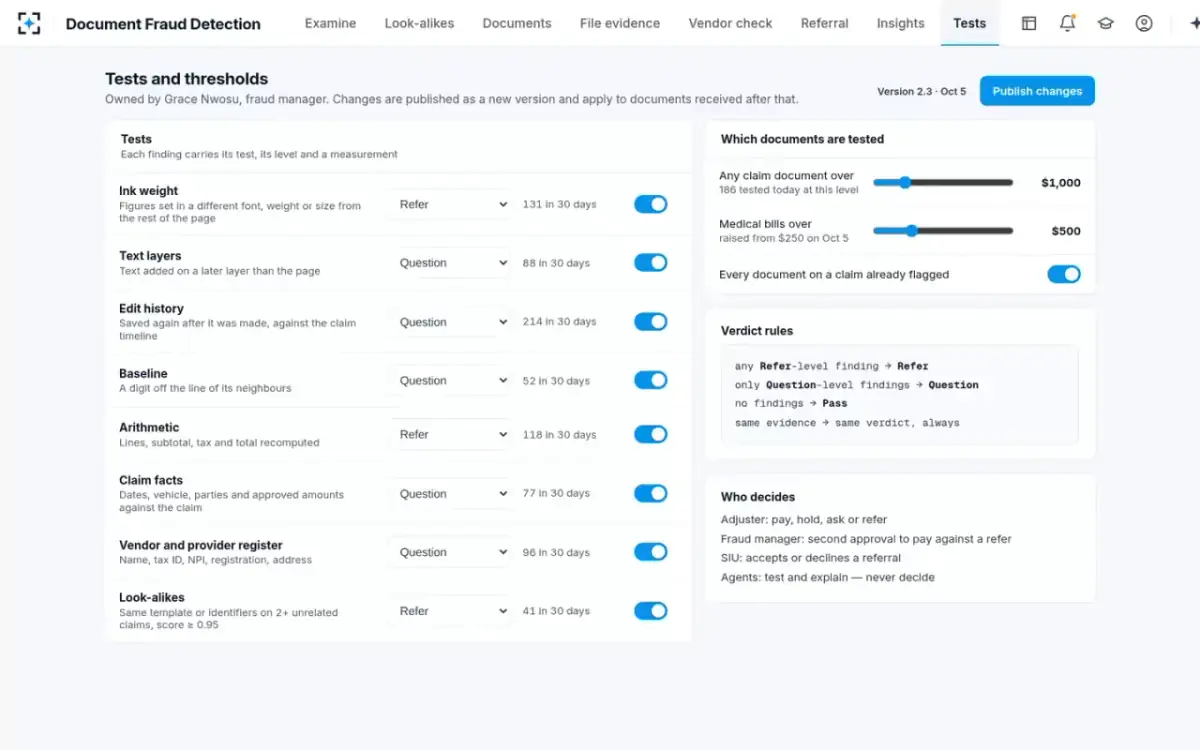
Task: Open the Edit history level dropdown
Action: click(452, 322)
